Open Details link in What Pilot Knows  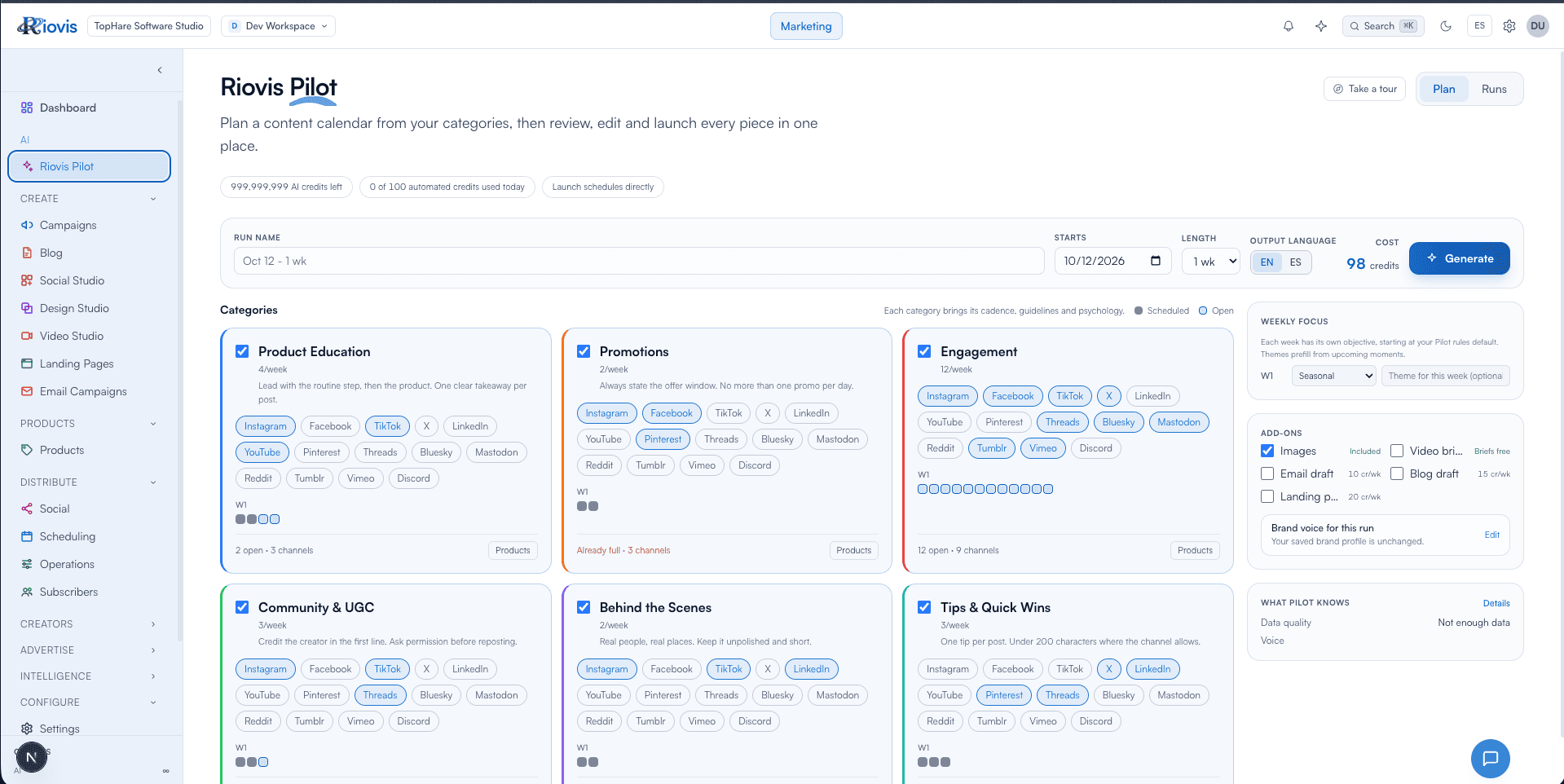(x=1496, y=603)
